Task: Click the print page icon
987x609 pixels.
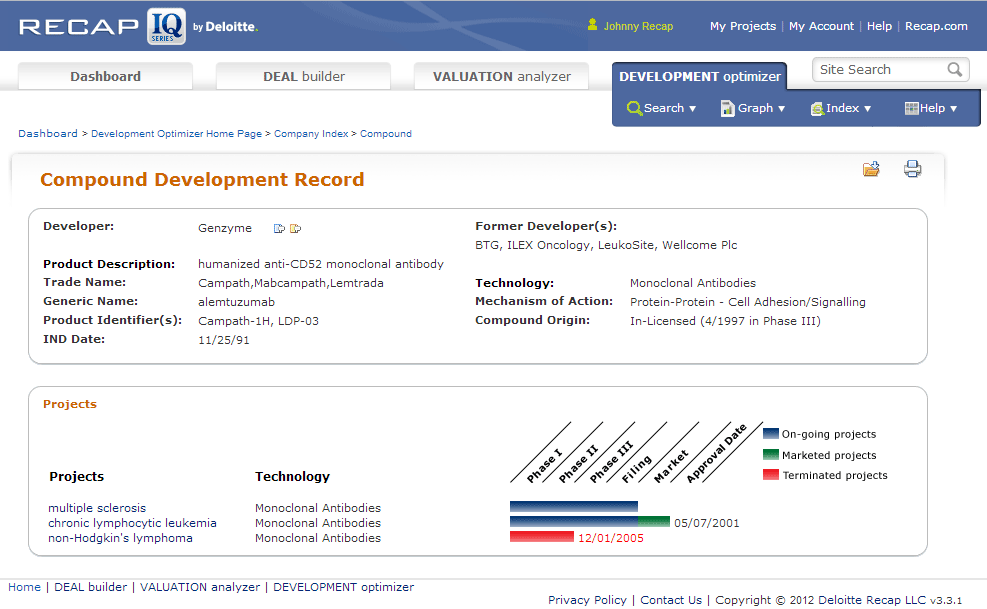Action: pyautogui.click(x=912, y=169)
